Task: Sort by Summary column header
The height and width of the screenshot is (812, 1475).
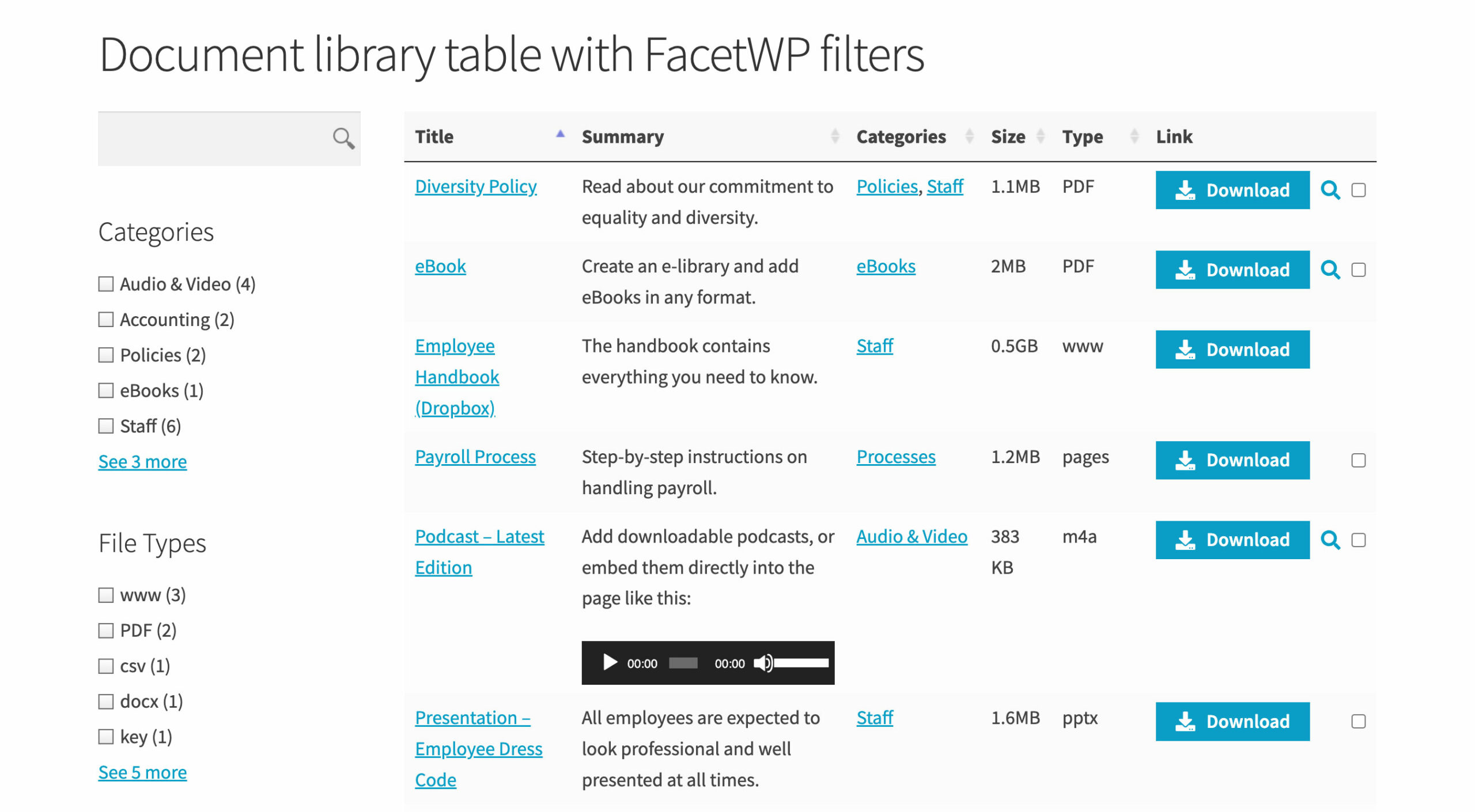Action: coord(622,136)
